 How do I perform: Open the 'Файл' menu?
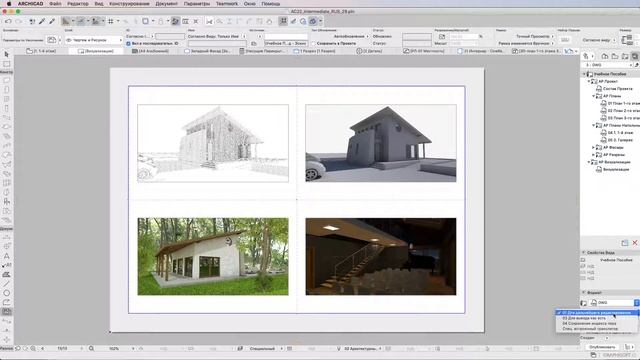(55, 4)
